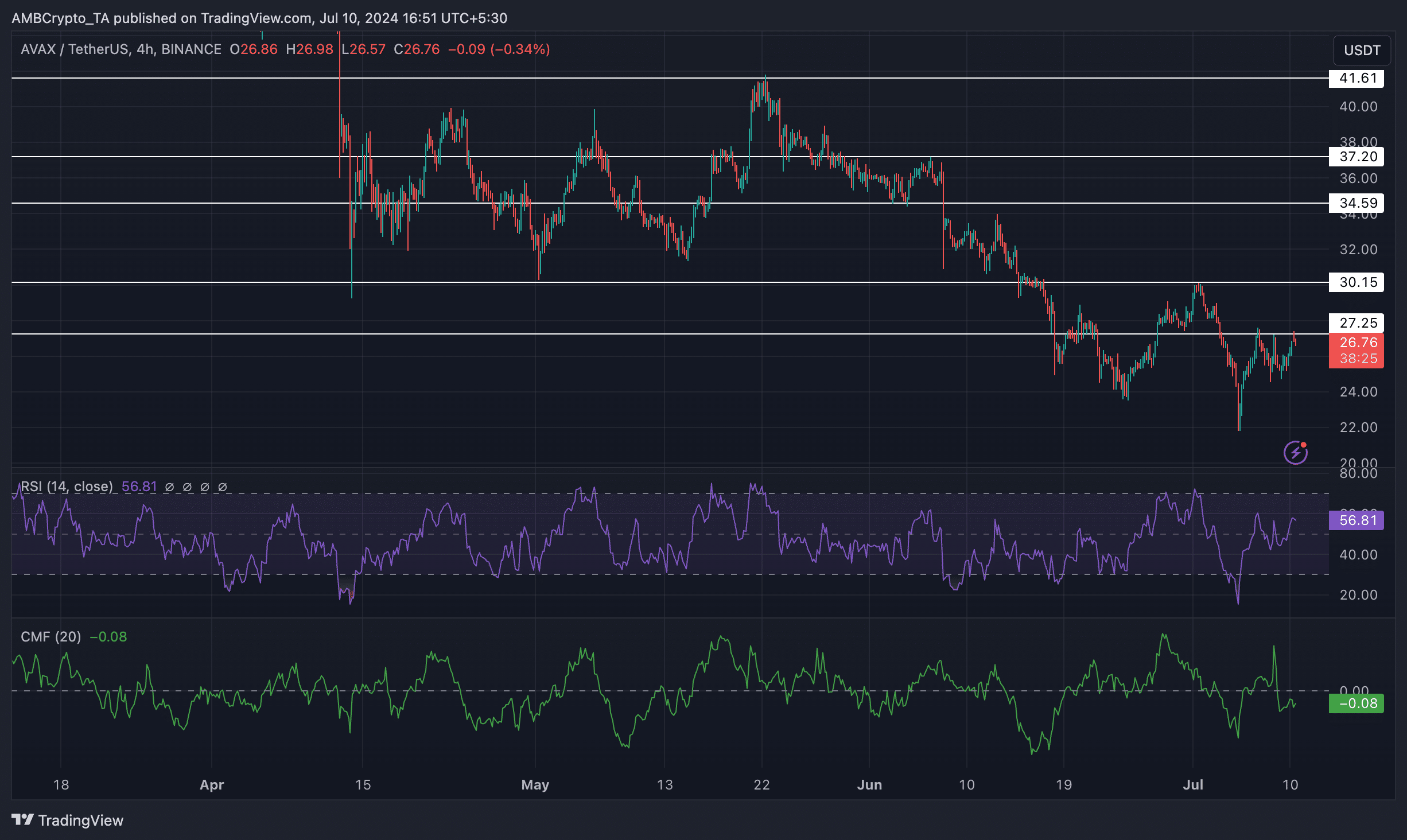Click the RSI 20.00 axis label
Viewport: 1407px width, 840px height.
click(x=1358, y=595)
